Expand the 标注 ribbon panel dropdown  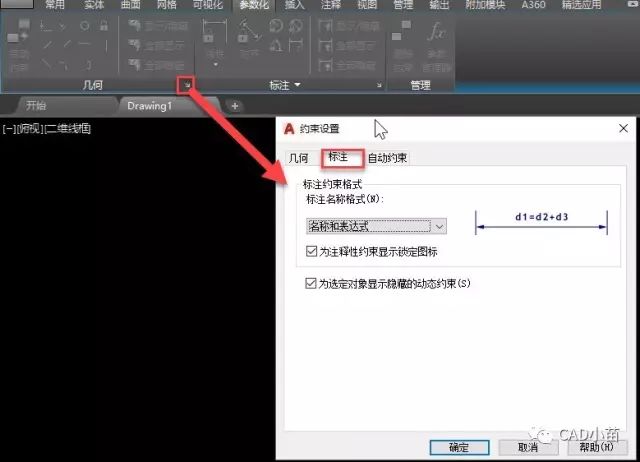298,86
